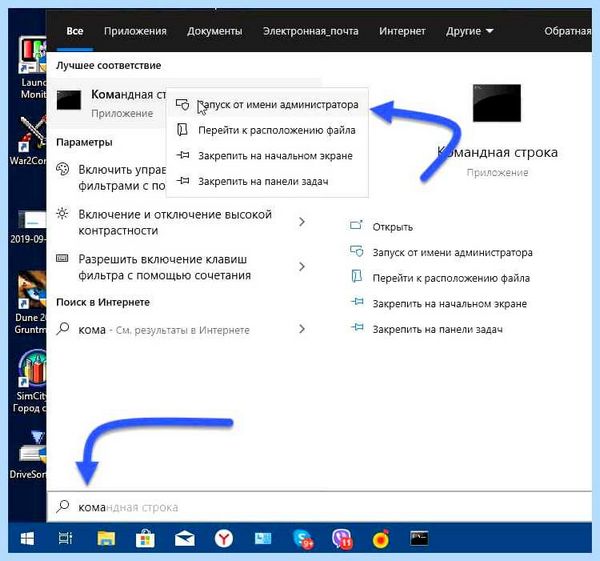Open Microsoft Store on the taskbar
The height and width of the screenshot is (561, 600).
point(145,539)
